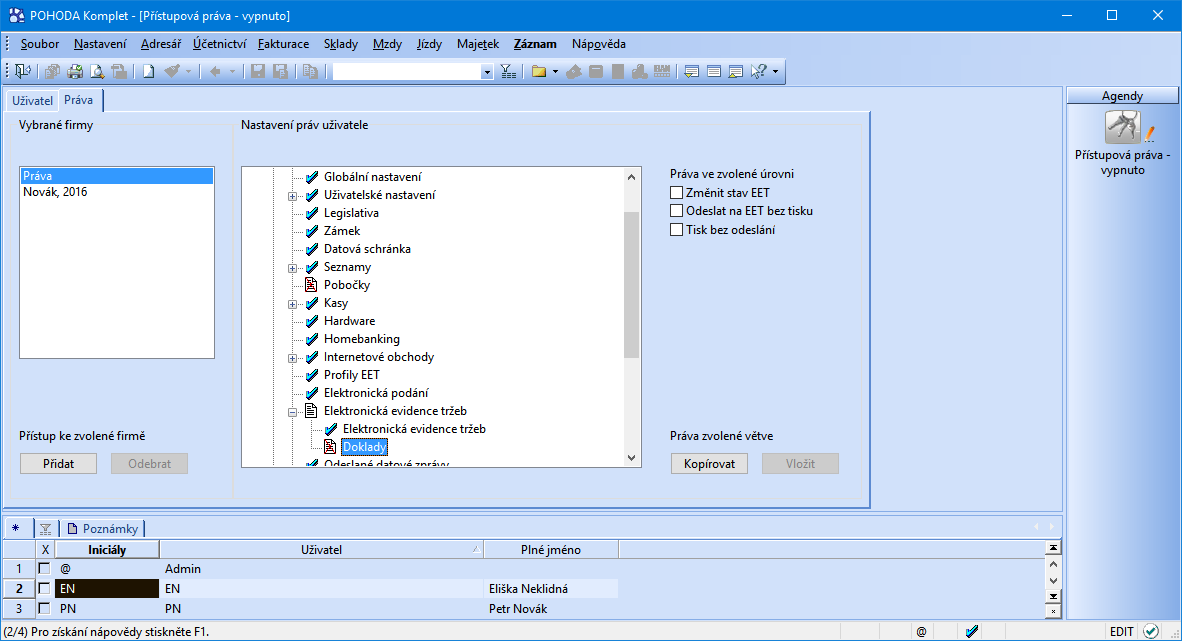The image size is (1182, 641).
Task: Click the filter funnel toolbar icon
Action: click(509, 72)
